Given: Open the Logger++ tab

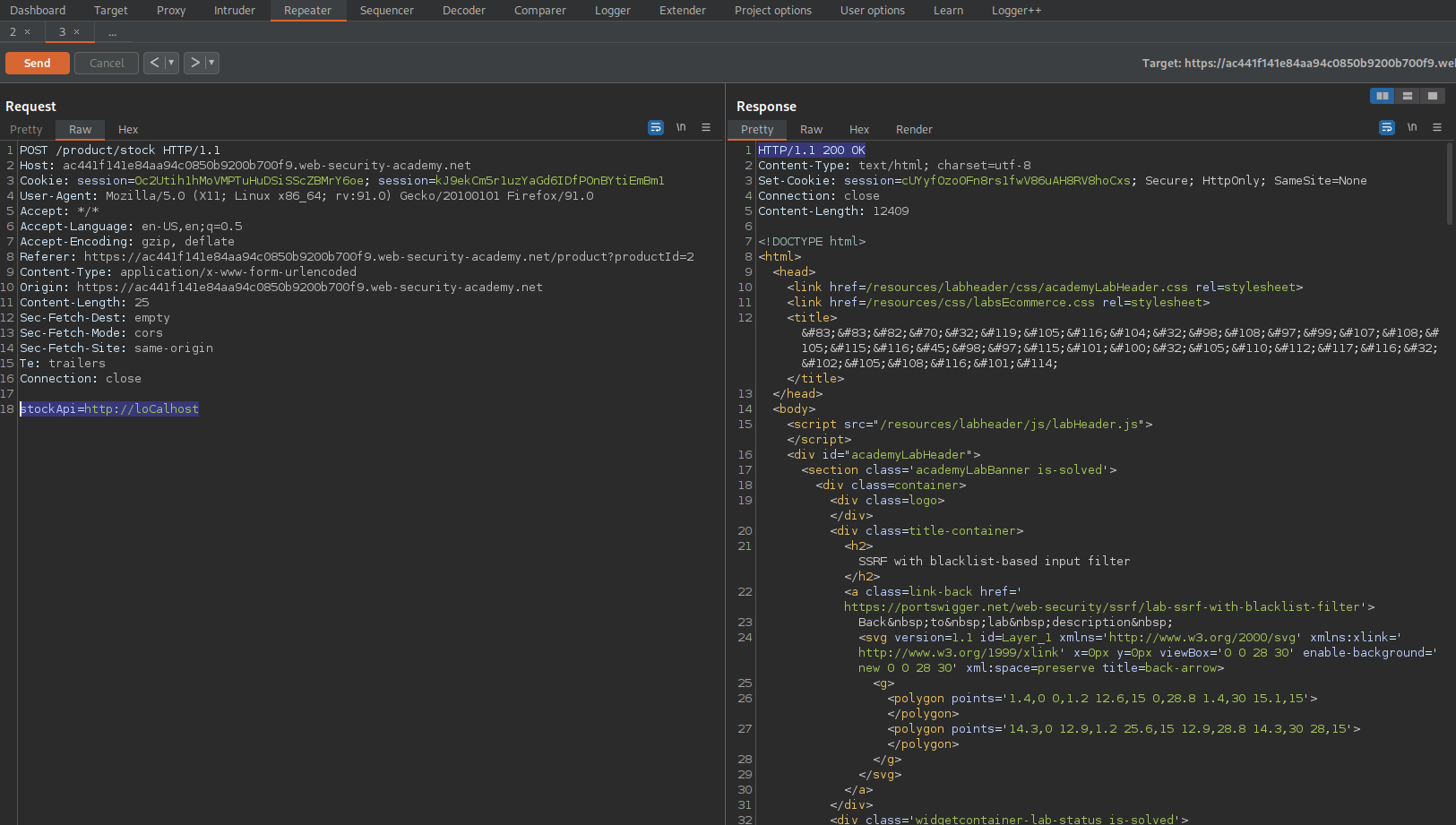Looking at the screenshot, I should click(1017, 11).
